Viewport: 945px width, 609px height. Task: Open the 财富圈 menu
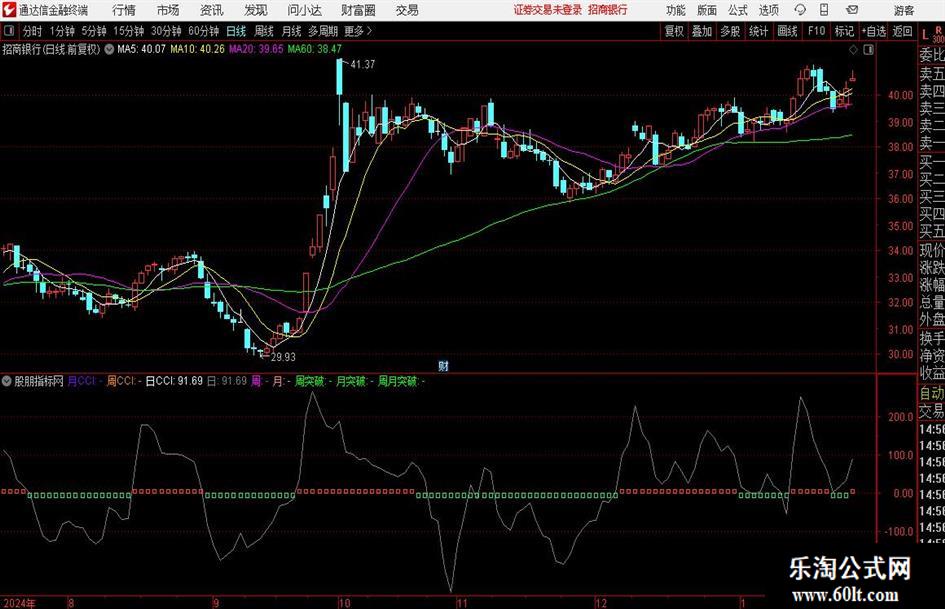click(x=358, y=10)
